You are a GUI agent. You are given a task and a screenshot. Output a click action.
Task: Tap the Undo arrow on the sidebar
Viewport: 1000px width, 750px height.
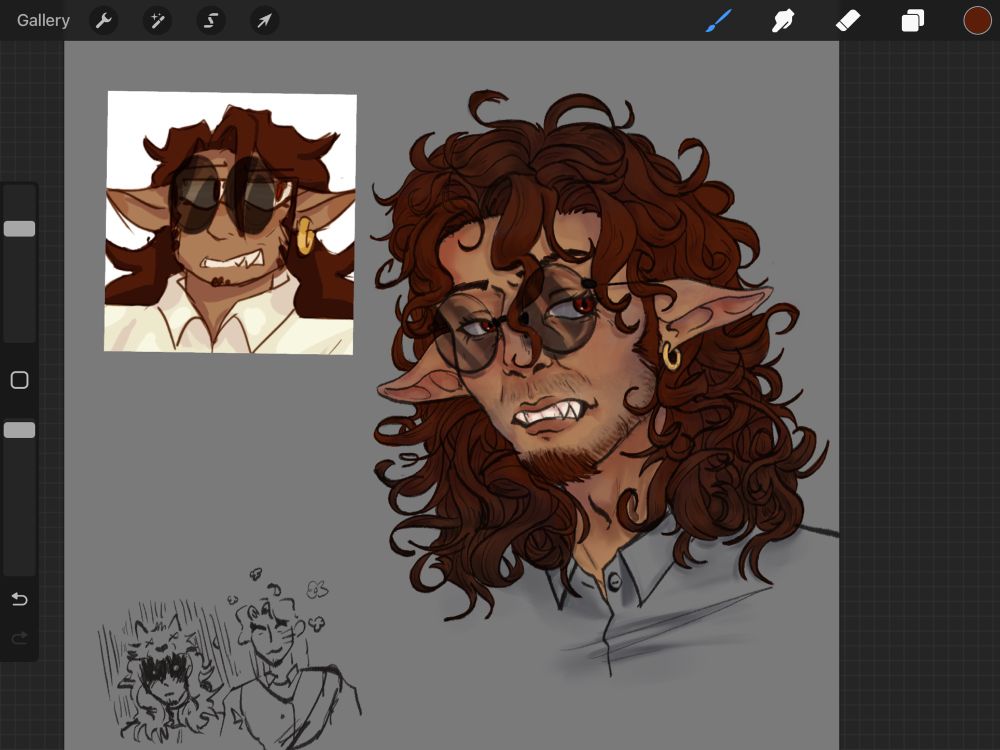coord(18,599)
